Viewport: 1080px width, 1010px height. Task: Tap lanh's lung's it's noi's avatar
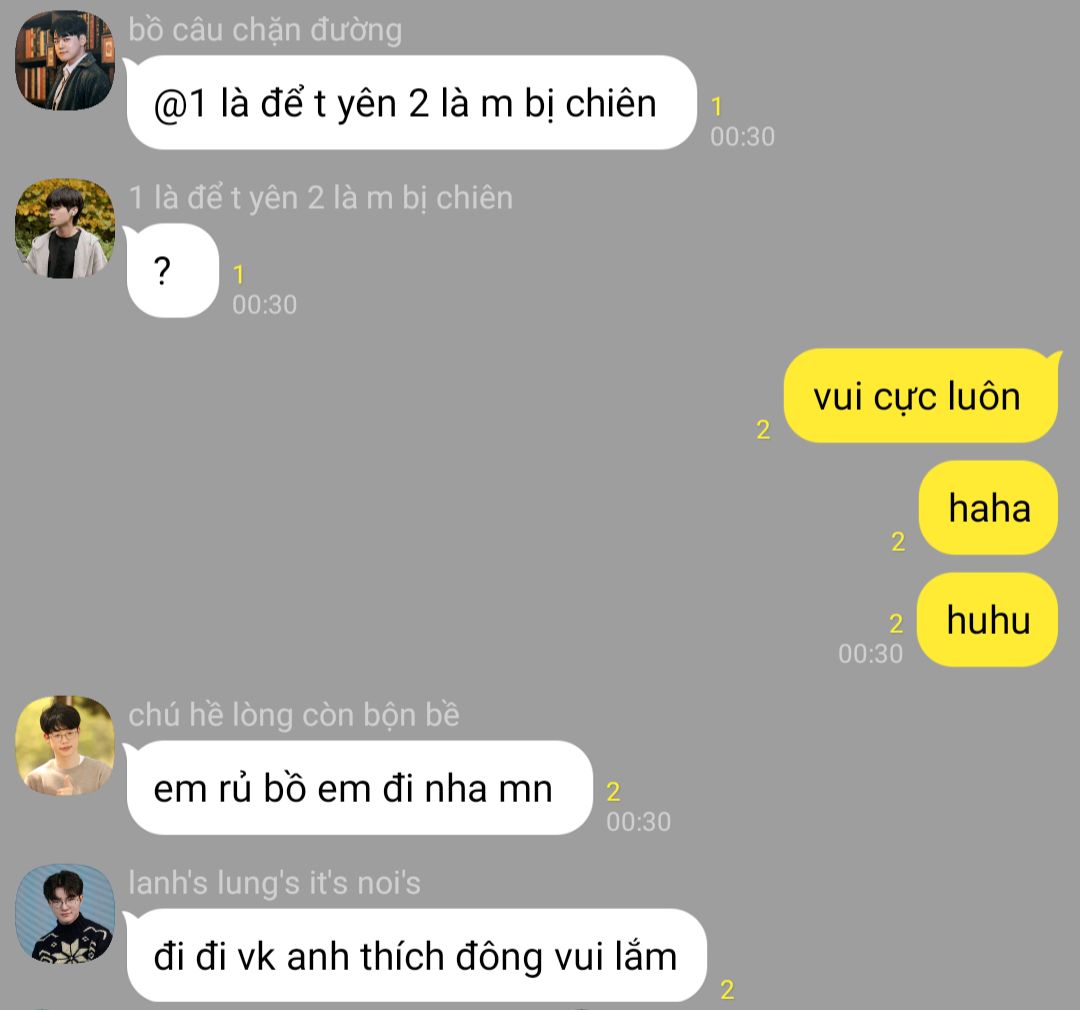click(x=65, y=914)
